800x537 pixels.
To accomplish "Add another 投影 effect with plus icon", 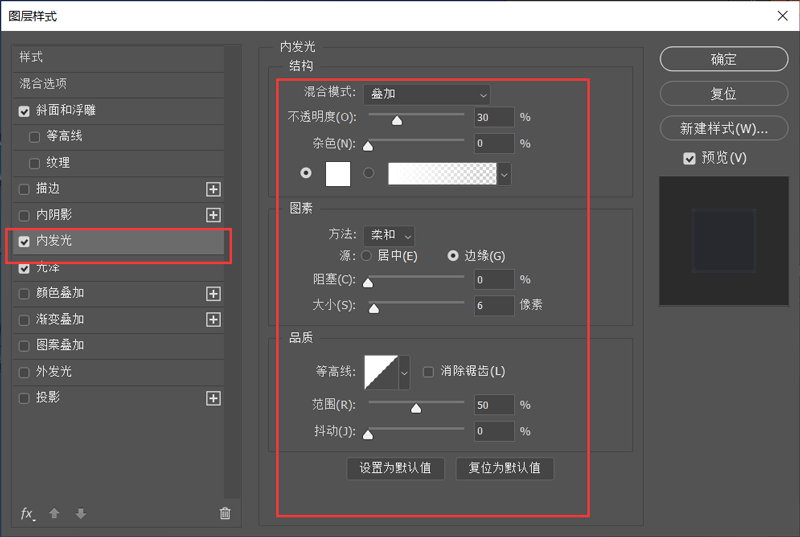I will [x=213, y=398].
